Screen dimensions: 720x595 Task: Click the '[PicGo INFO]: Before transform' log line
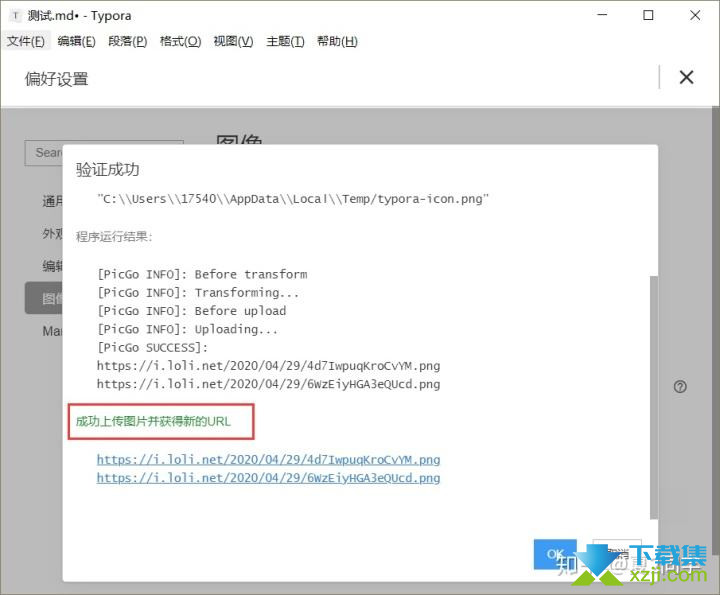(x=202, y=274)
